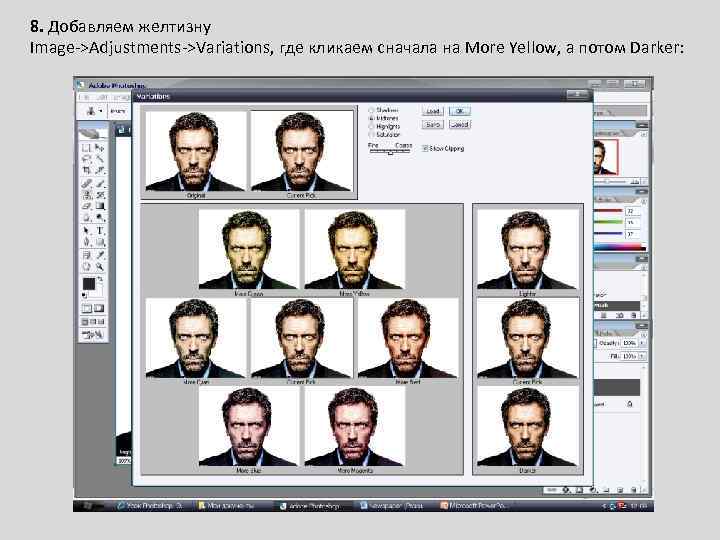Click the More Yellow thumbnail

355,249
